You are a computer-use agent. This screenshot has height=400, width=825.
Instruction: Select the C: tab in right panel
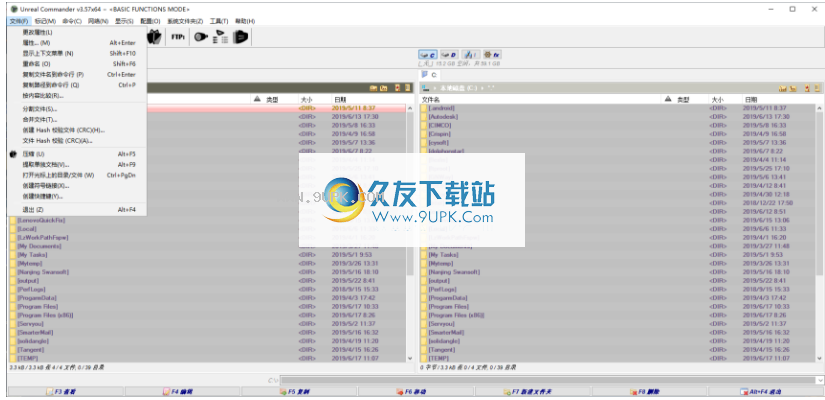tap(429, 75)
